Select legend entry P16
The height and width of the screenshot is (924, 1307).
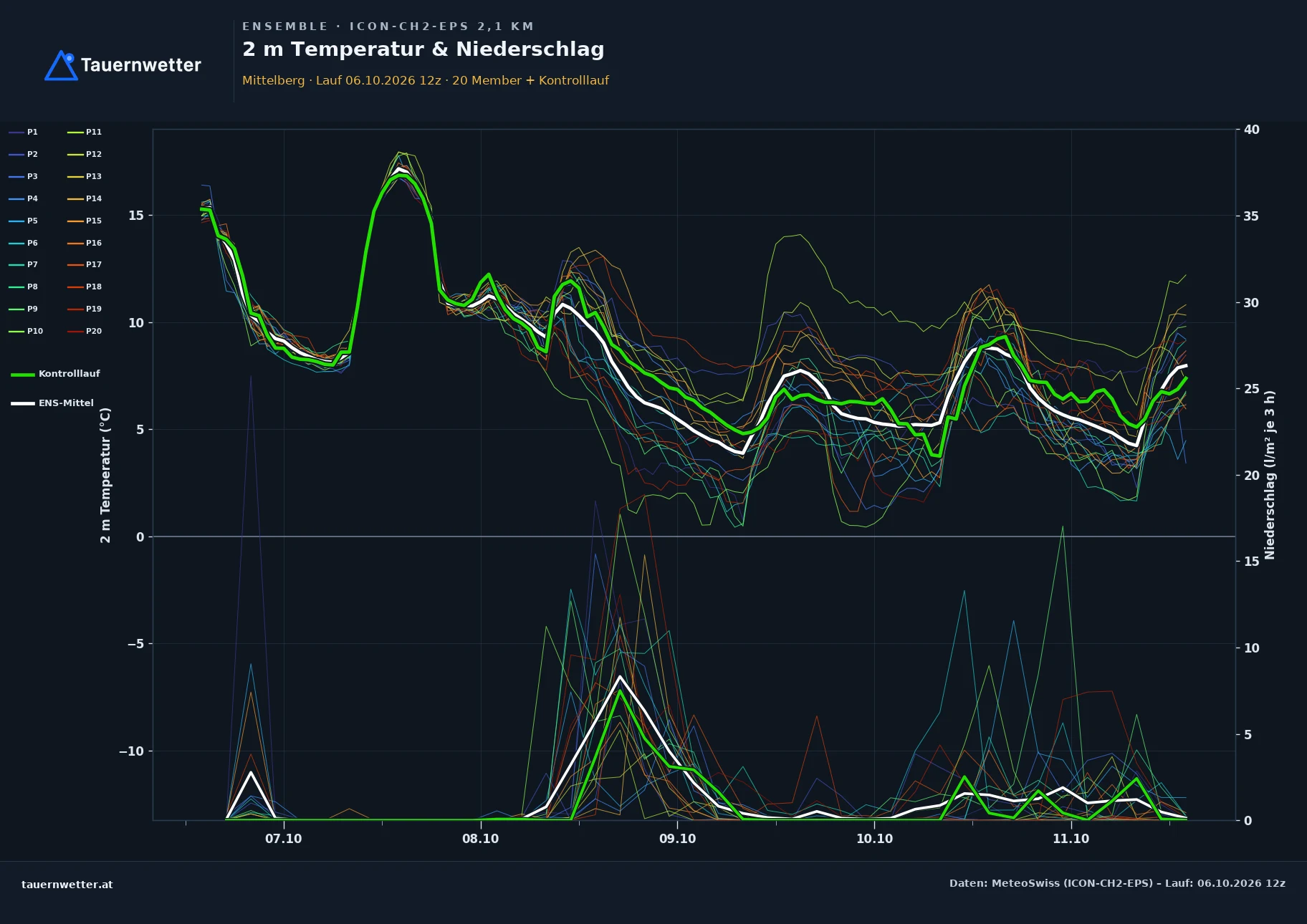(x=85, y=244)
